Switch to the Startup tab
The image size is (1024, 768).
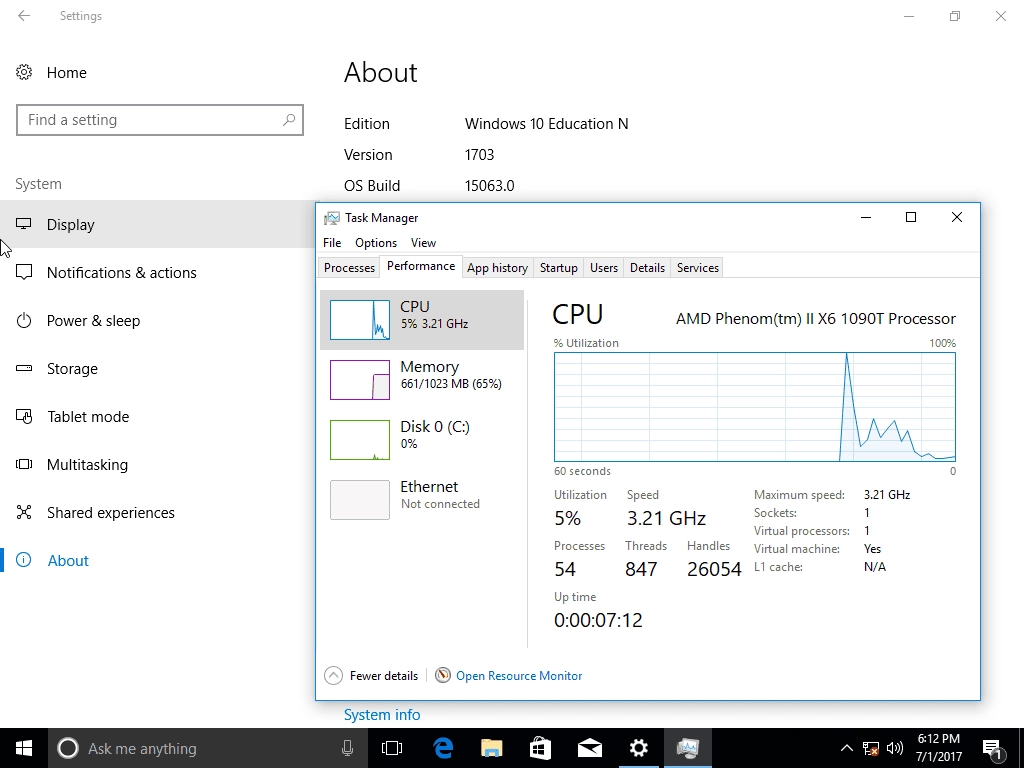558,268
